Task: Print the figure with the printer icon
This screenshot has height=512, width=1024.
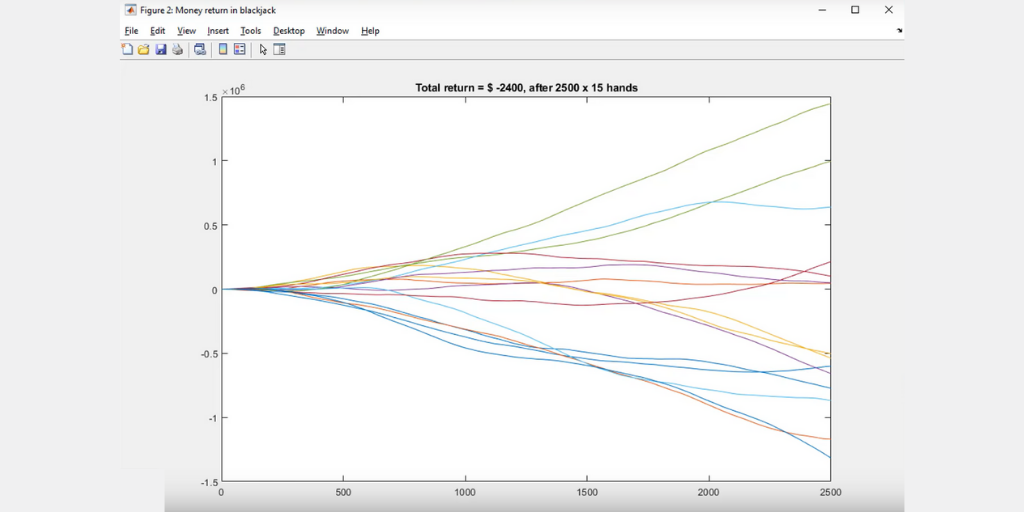Action: [x=177, y=49]
